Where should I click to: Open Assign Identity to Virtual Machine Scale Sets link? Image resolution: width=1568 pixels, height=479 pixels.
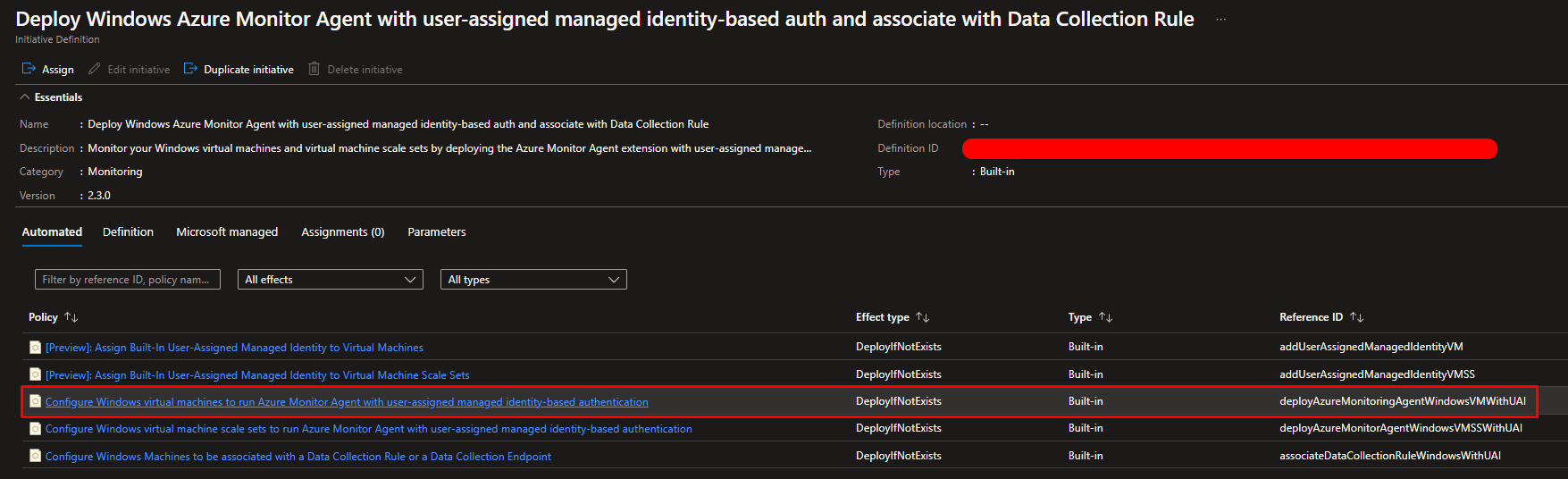[x=257, y=375]
